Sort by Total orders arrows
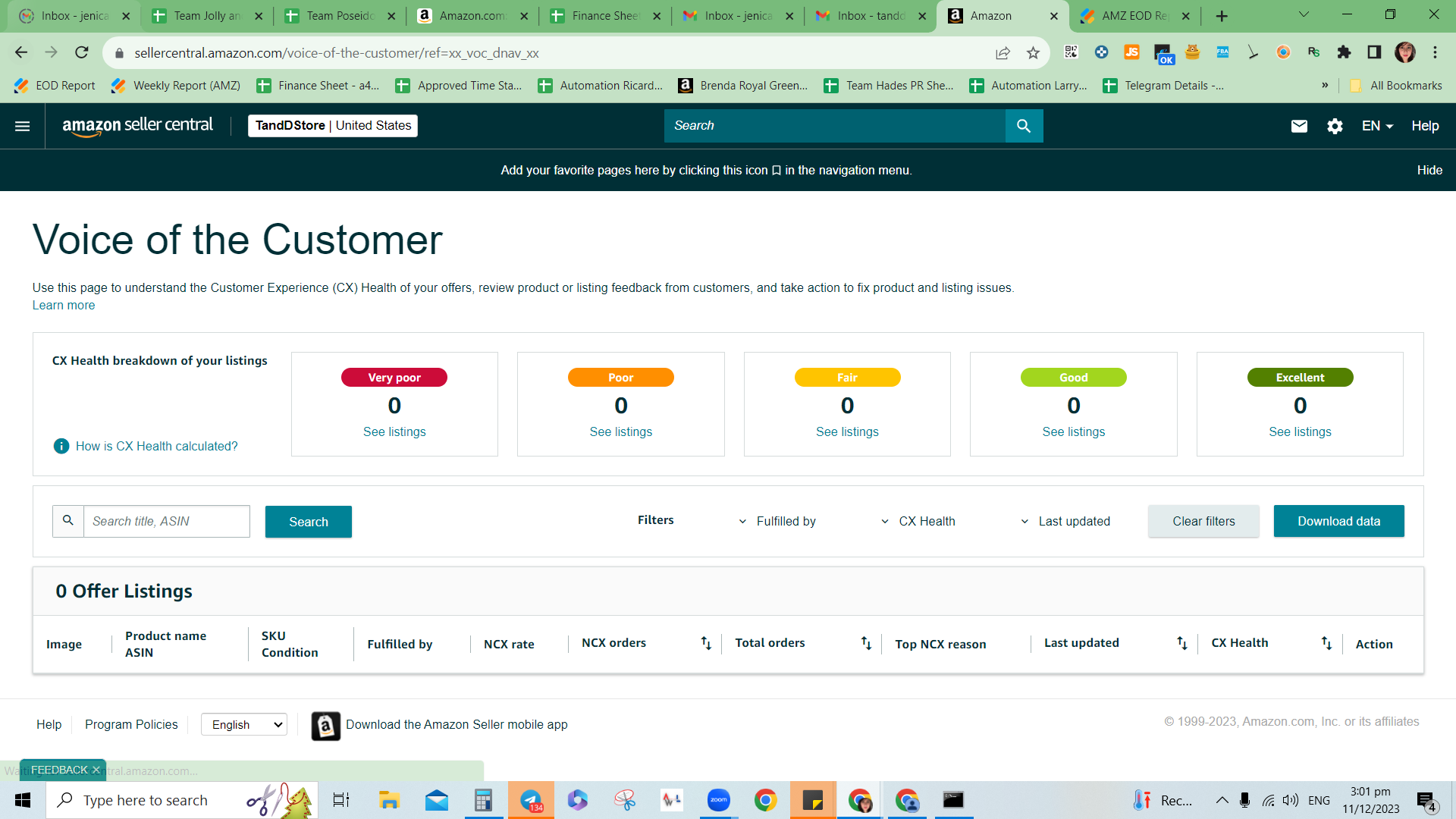 (x=866, y=643)
